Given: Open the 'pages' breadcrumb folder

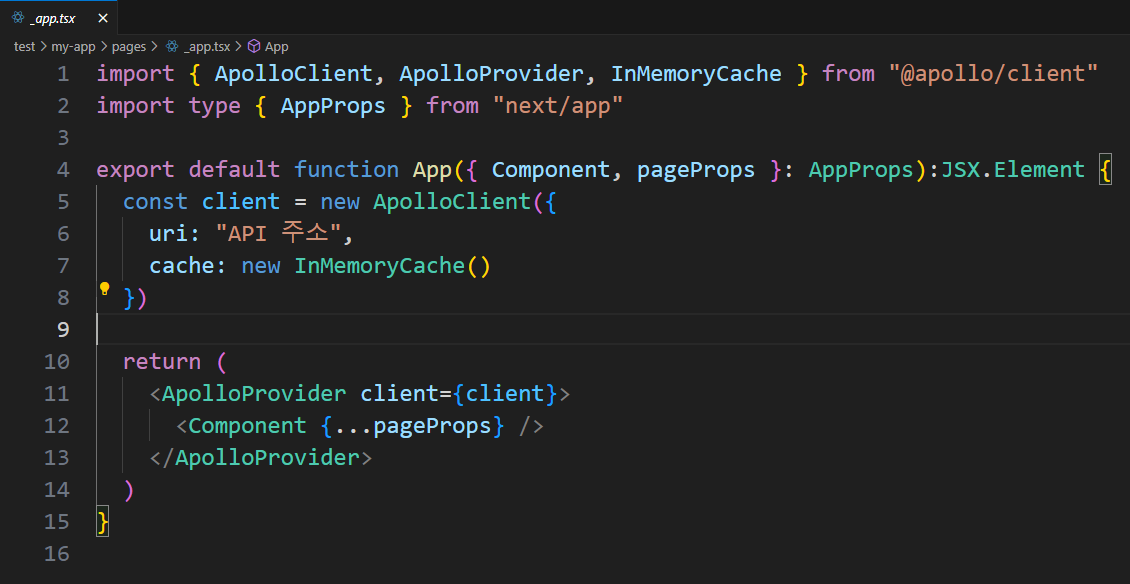Looking at the screenshot, I should (x=129, y=47).
